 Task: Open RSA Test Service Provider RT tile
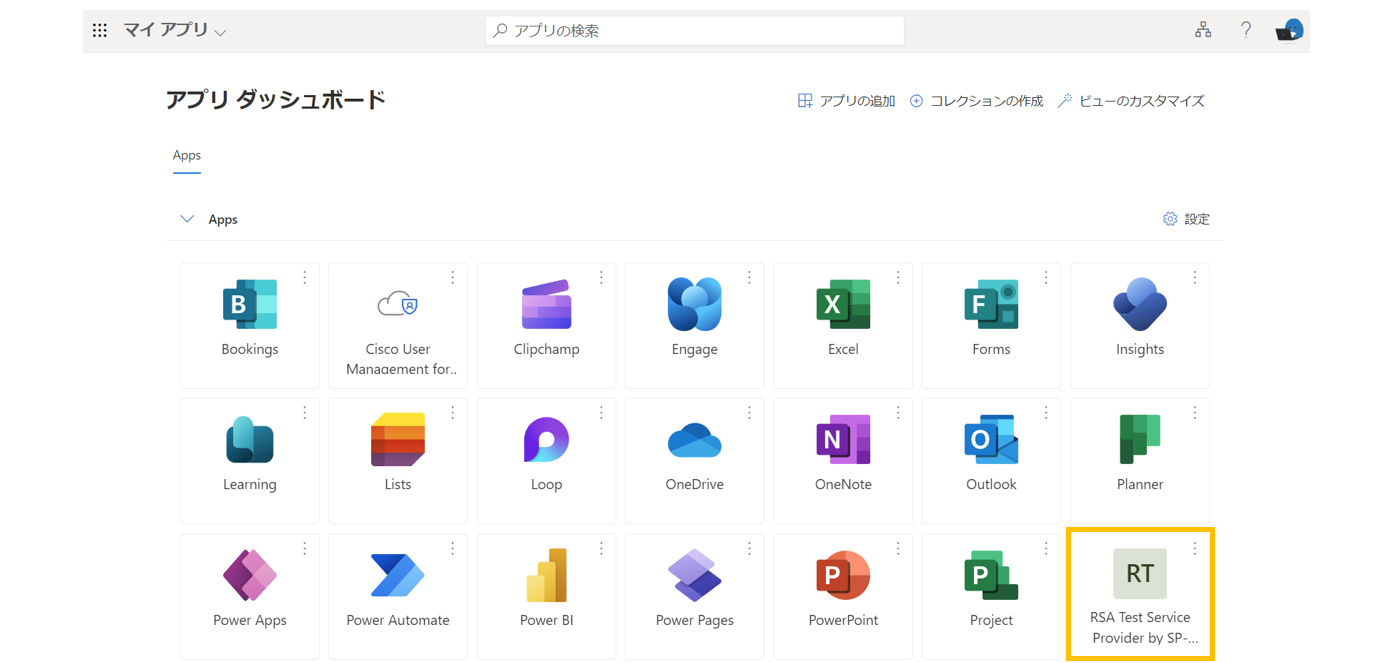[x=1140, y=596]
